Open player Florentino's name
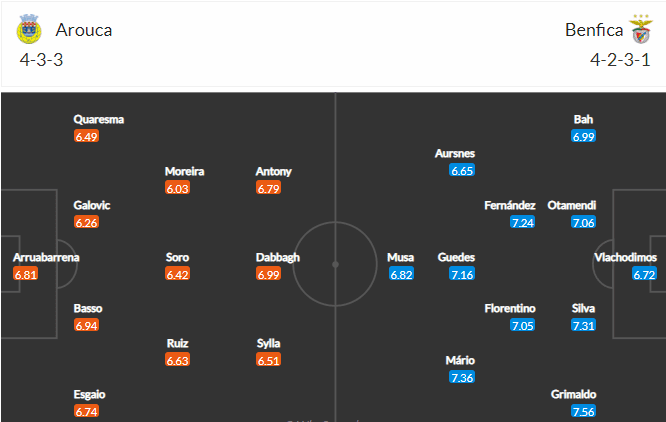The width and height of the screenshot is (666, 422). tap(510, 308)
